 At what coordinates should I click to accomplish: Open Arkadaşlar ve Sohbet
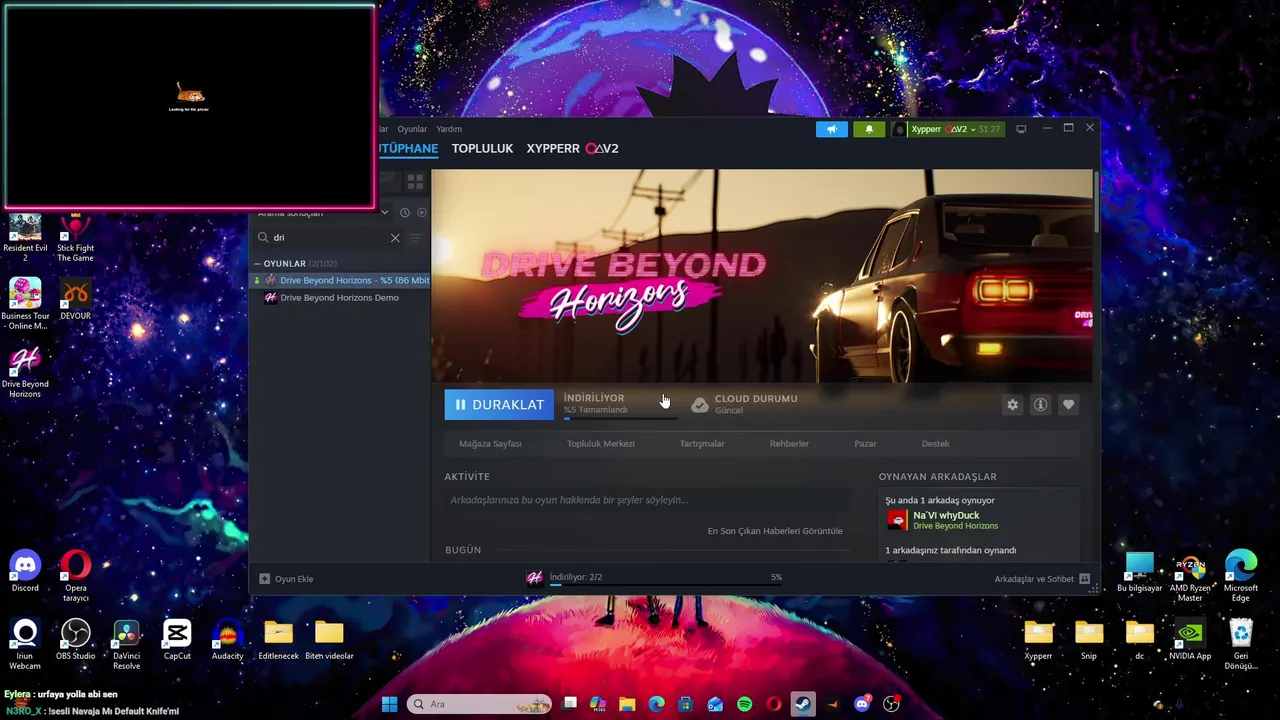pyautogui.click(x=1042, y=579)
